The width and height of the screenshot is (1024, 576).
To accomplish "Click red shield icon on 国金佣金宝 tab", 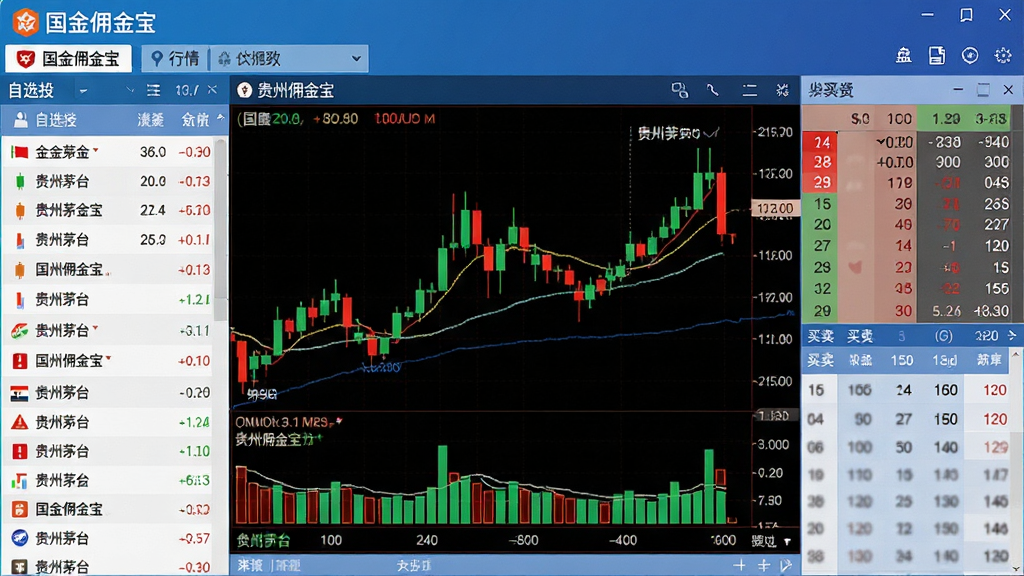I will pos(25,59).
